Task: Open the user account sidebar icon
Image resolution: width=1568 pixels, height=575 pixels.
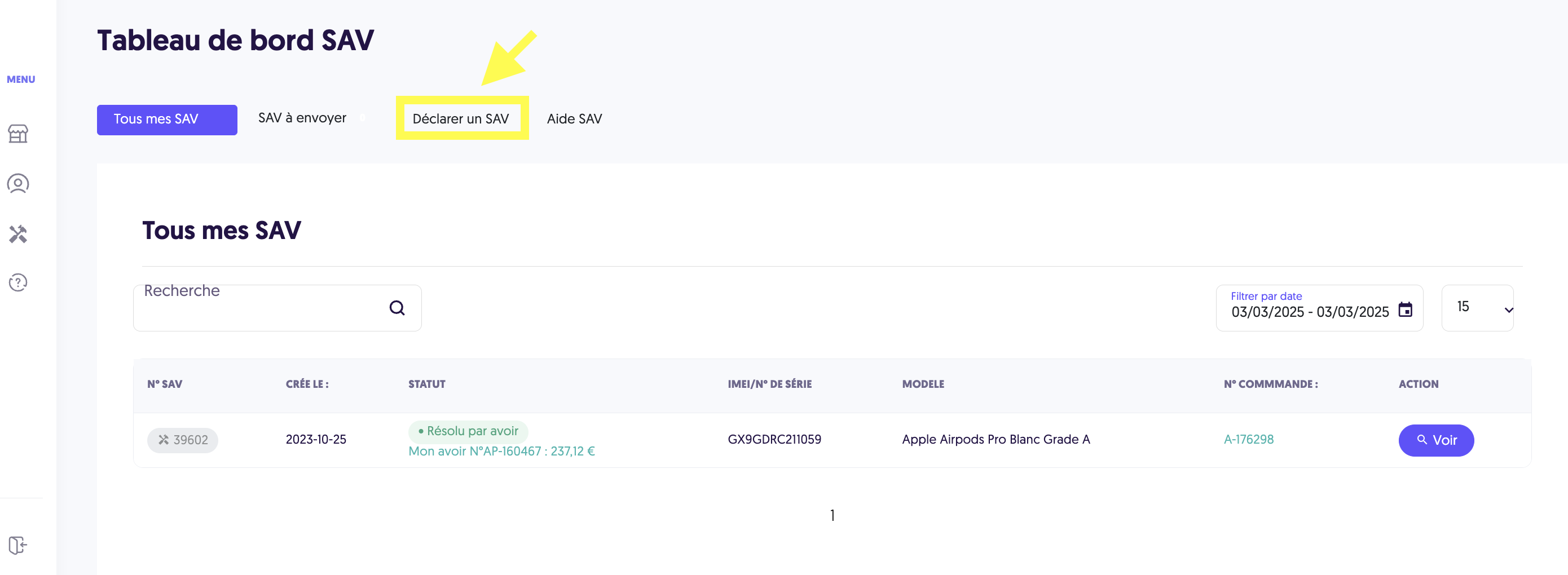Action: (18, 184)
